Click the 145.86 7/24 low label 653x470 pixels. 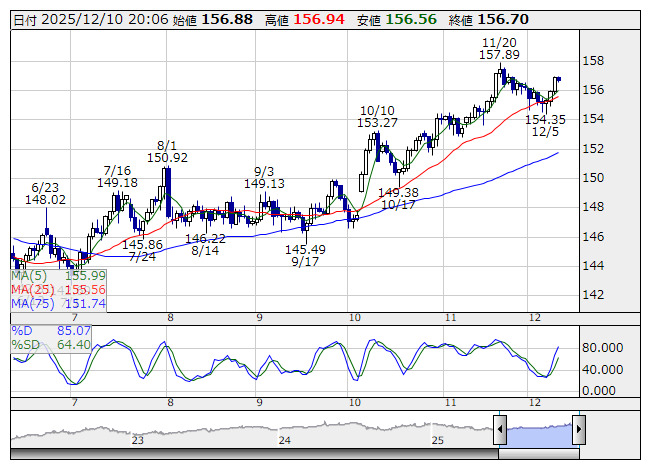click(142, 250)
